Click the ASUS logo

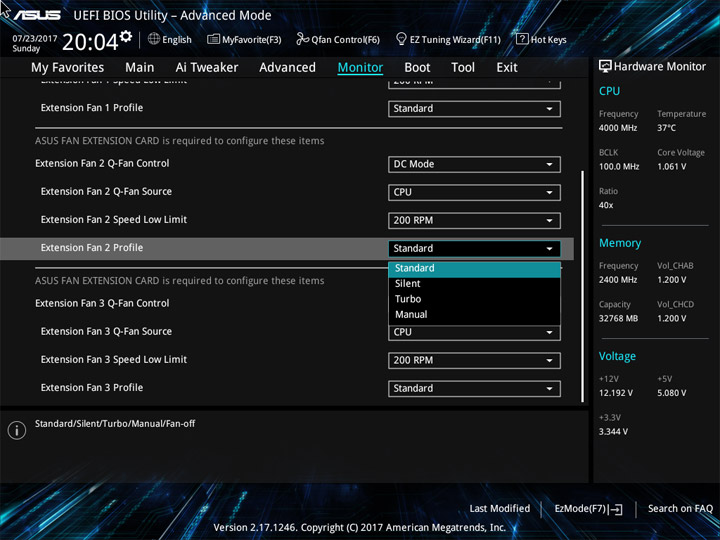pyautogui.click(x=37, y=15)
